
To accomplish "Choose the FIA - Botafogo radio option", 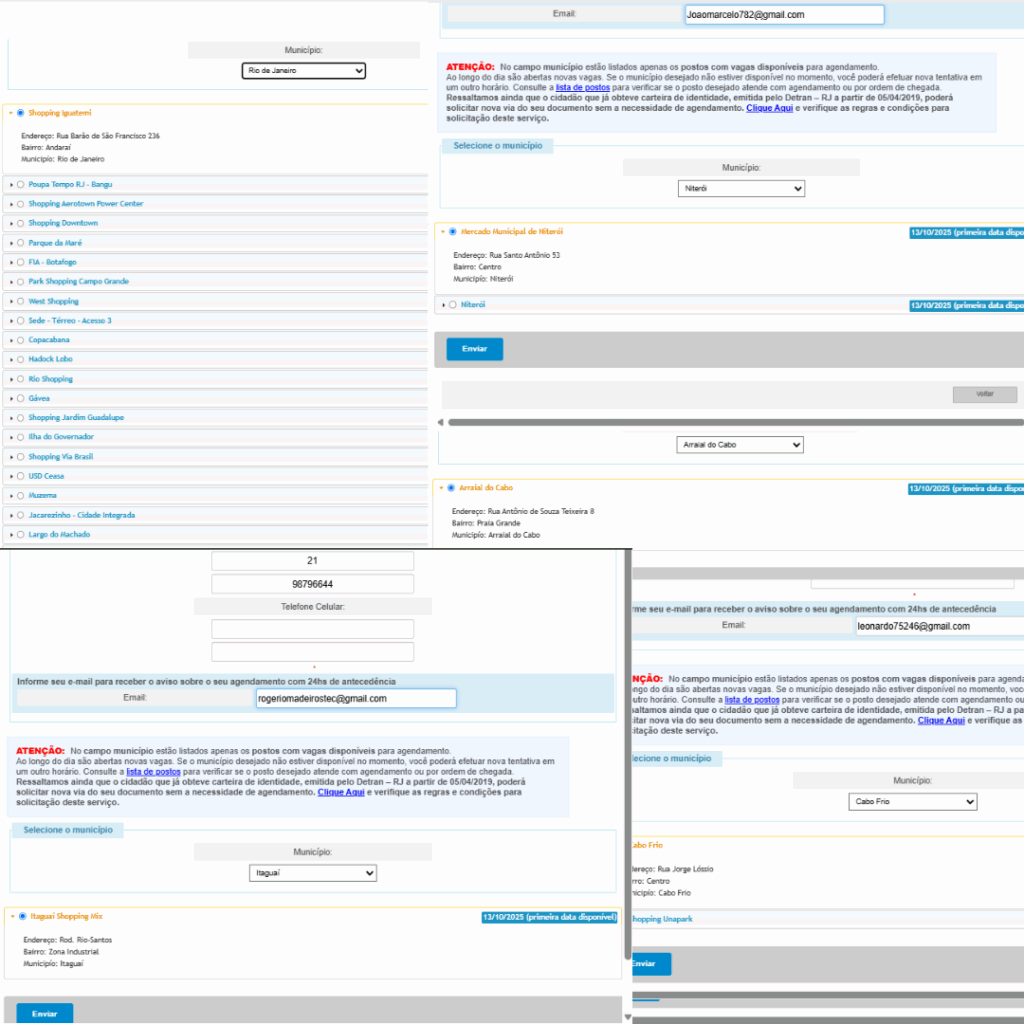I will tap(20, 262).
